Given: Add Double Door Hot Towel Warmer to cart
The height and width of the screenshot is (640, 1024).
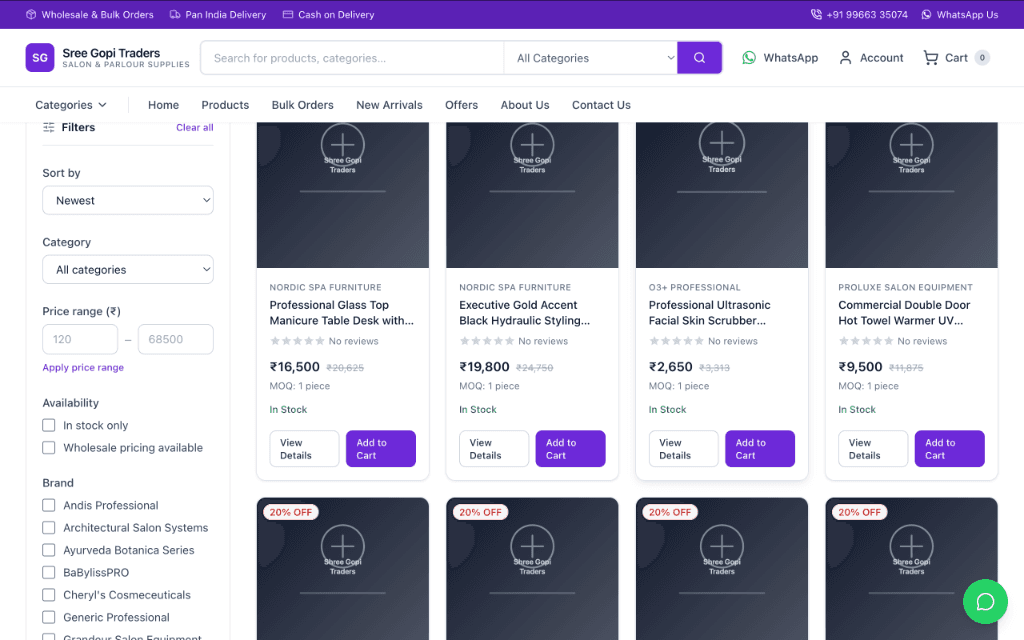Looking at the screenshot, I should click(950, 449).
